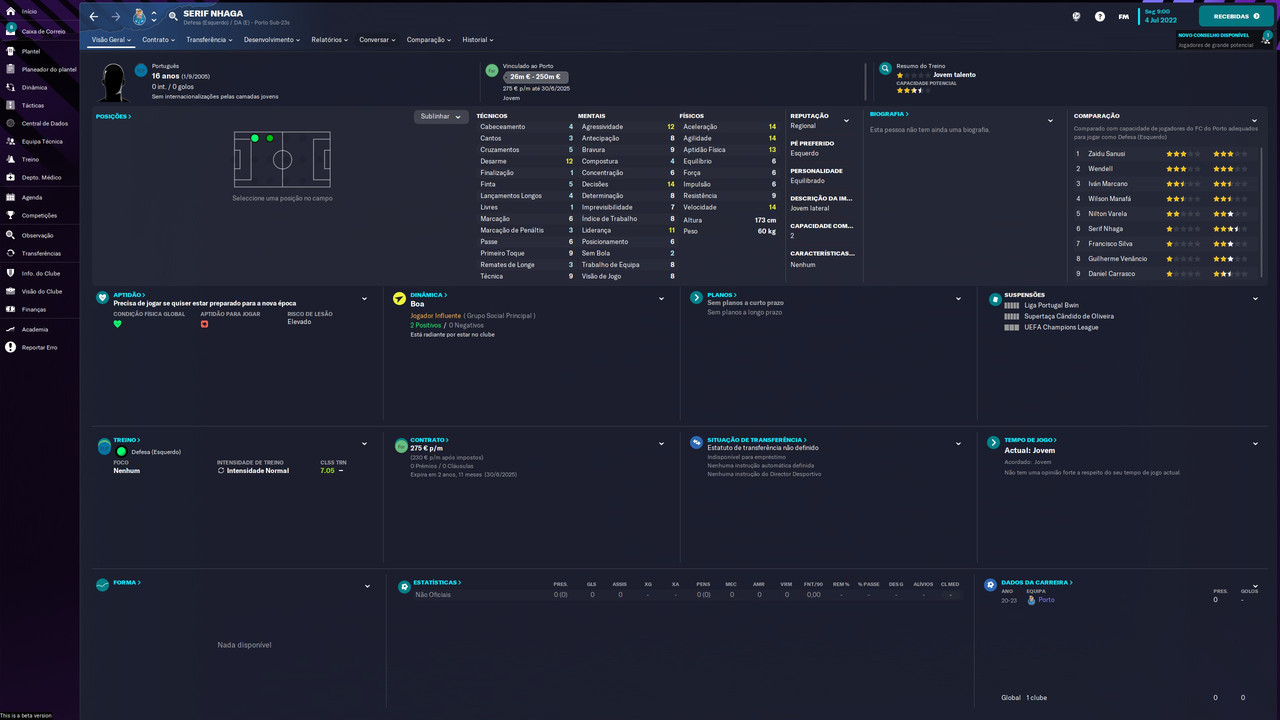Expand the Contrato panel chevron
Screen dimensions: 1280x720
click(x=661, y=443)
